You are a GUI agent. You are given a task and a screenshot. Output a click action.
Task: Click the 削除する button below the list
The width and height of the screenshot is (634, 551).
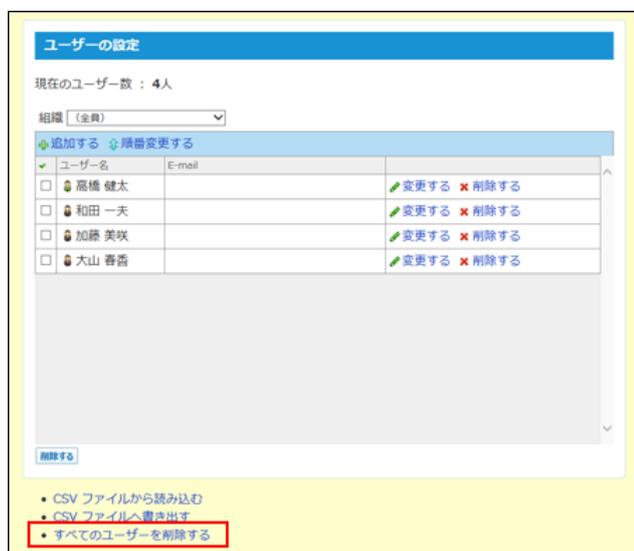57,456
